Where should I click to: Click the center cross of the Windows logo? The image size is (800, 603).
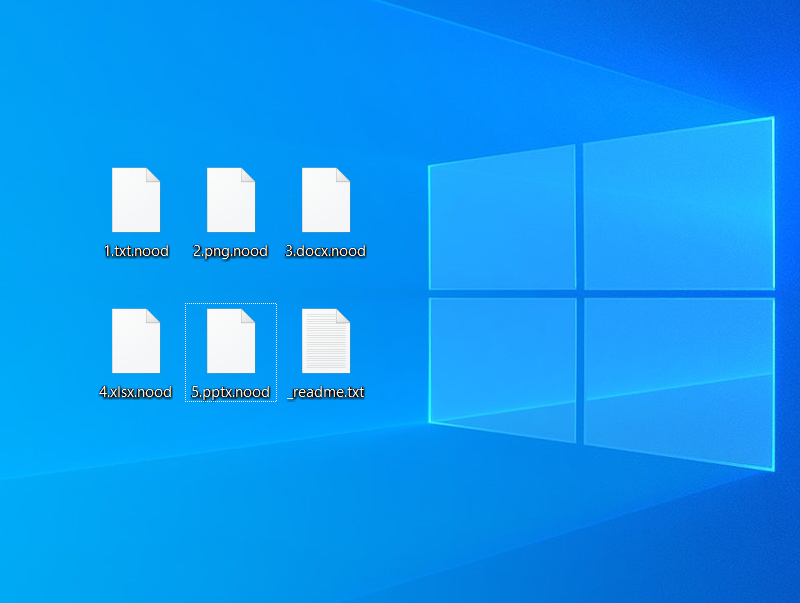coord(579,293)
